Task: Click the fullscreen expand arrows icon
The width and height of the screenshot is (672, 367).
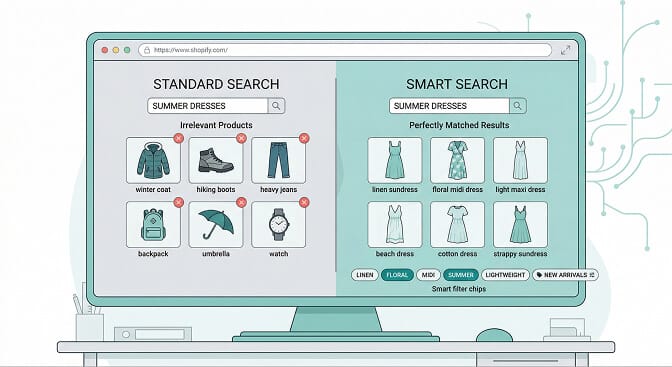Action: (x=565, y=50)
